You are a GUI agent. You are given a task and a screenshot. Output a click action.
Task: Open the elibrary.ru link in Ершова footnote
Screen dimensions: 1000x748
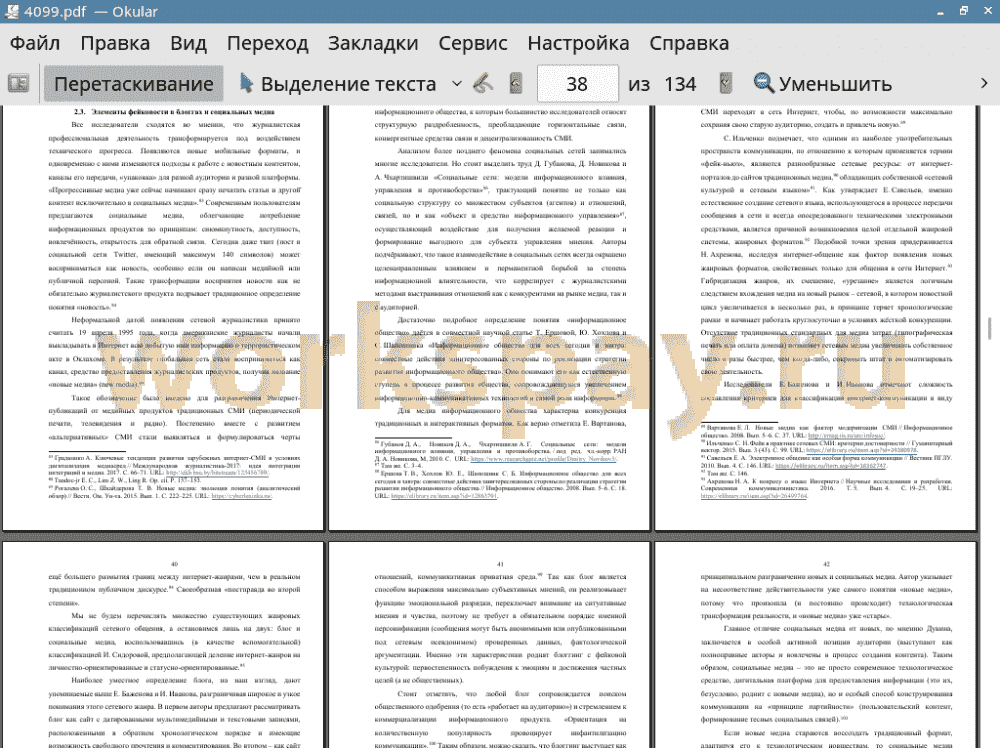tap(444, 495)
